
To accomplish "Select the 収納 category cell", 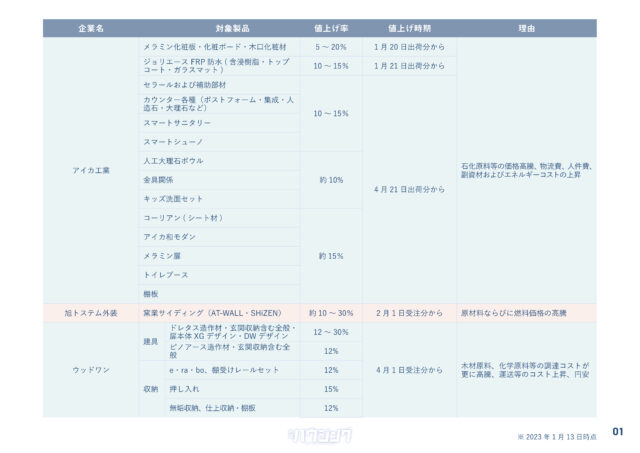I will click(151, 389).
